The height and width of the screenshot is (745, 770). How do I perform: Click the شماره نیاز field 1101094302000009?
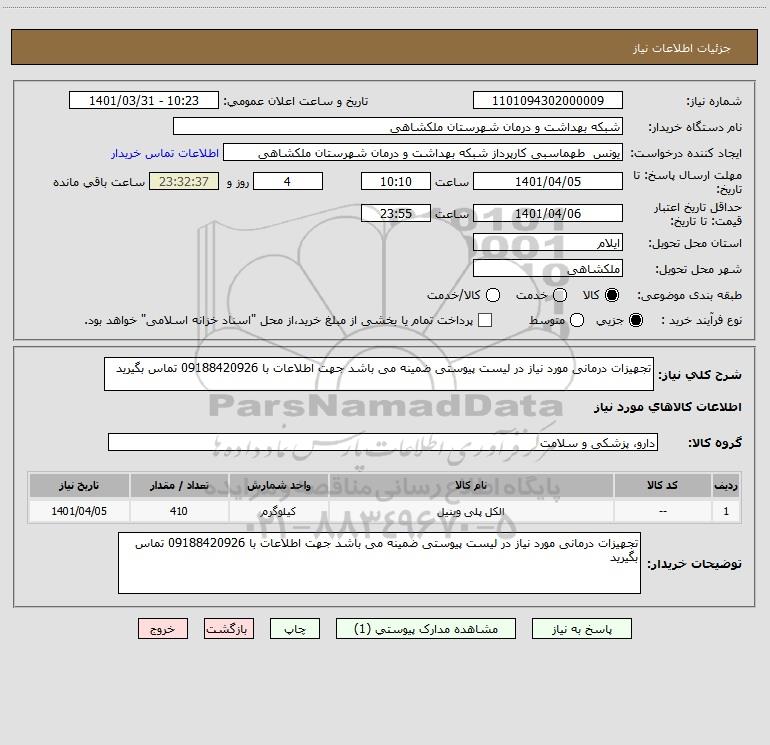(x=548, y=100)
